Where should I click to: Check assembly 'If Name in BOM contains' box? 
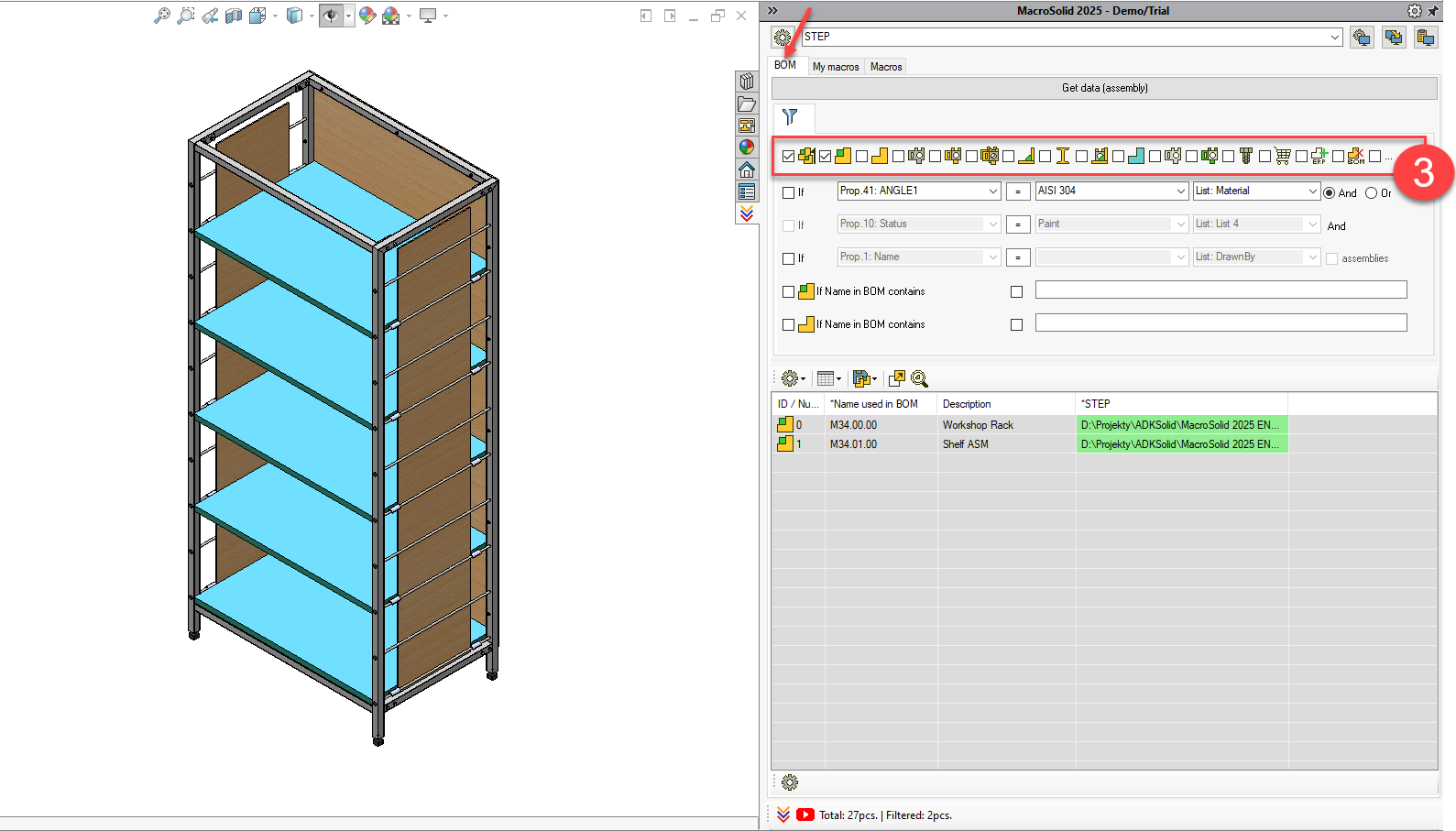coord(789,292)
